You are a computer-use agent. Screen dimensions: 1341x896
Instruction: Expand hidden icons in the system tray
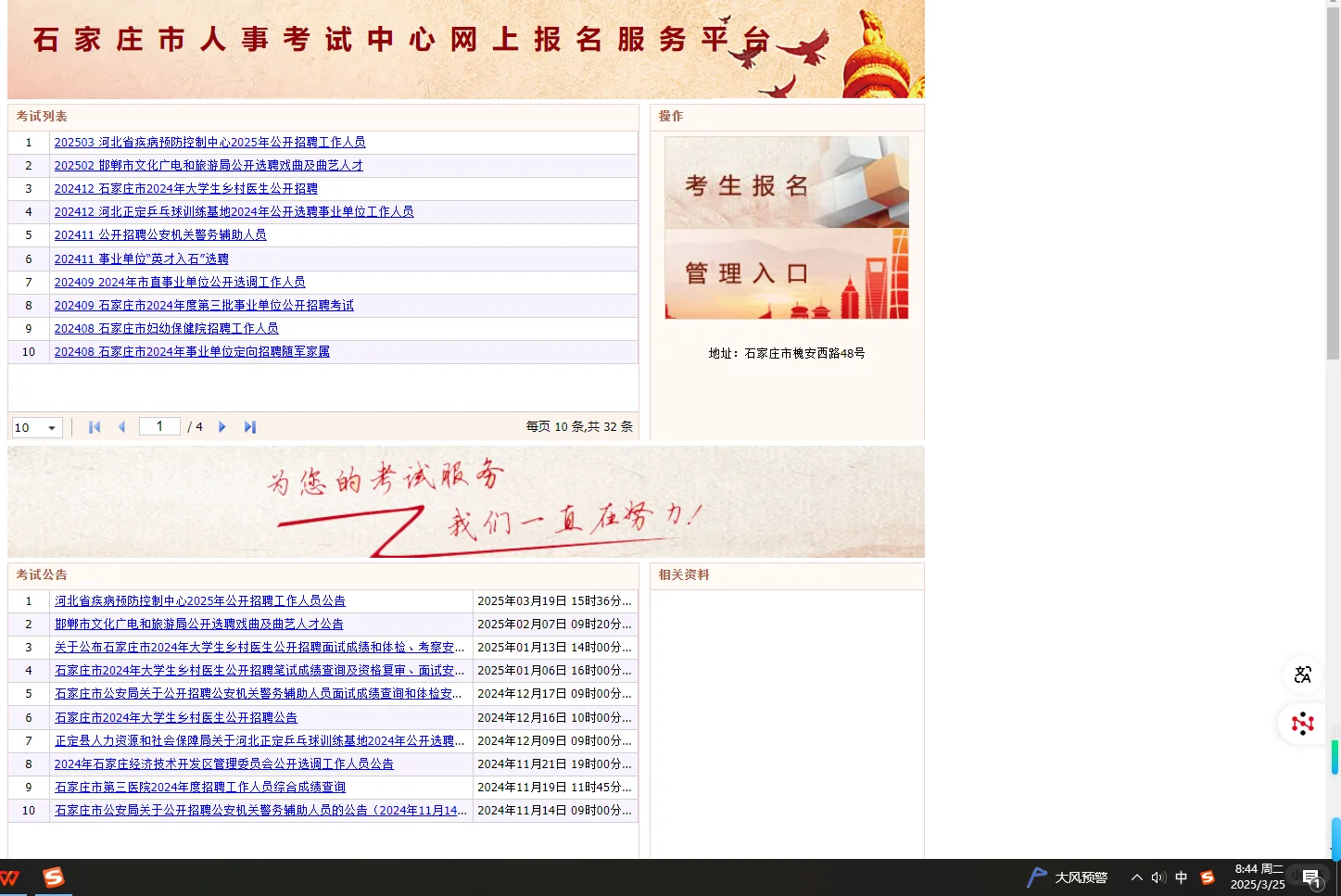(1135, 877)
